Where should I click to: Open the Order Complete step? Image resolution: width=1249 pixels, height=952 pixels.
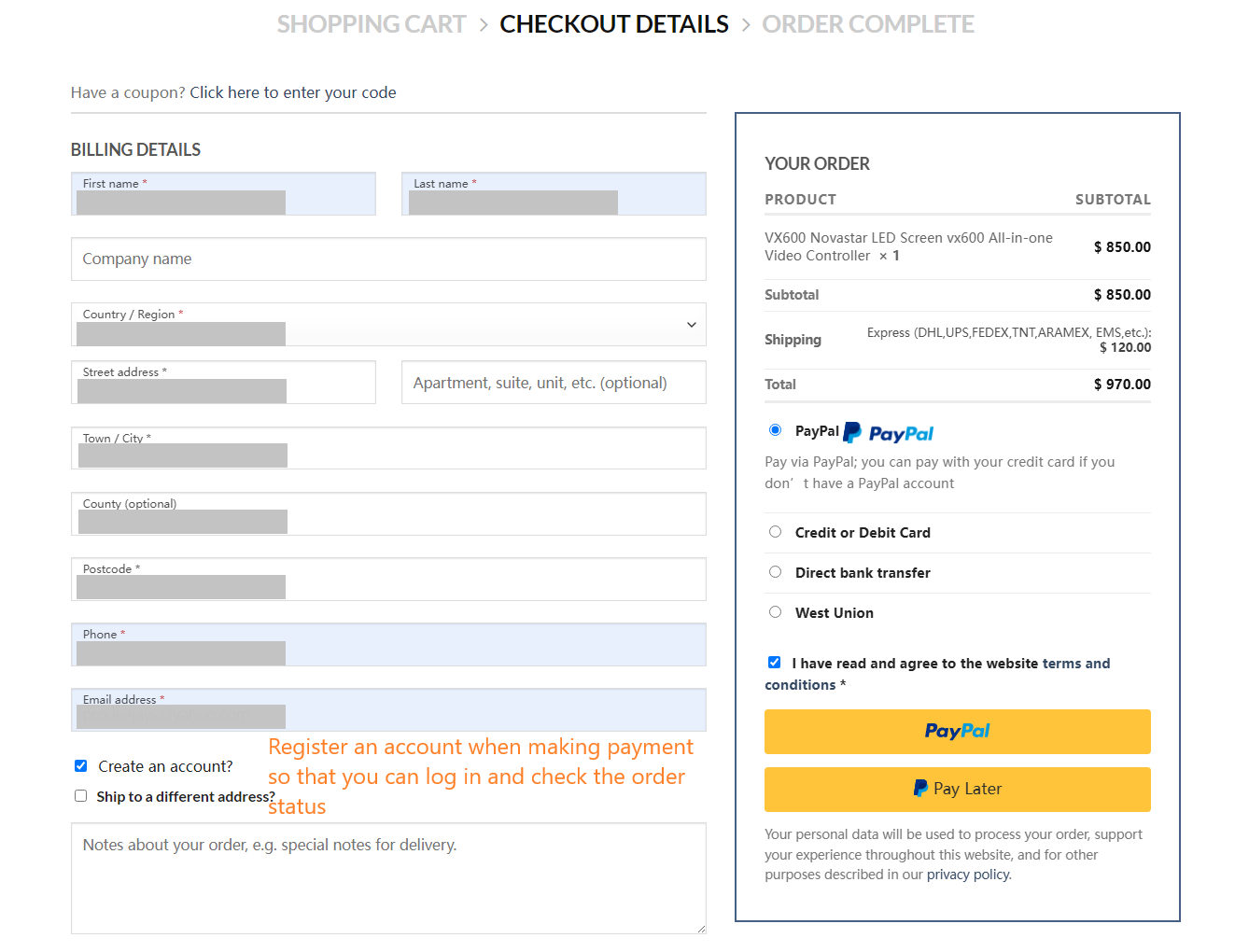pyautogui.click(x=867, y=24)
